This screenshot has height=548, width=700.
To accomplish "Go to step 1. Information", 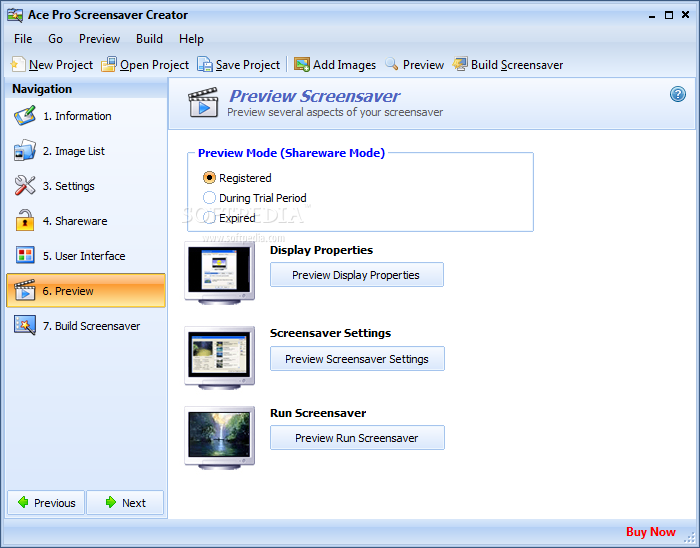I will click(x=86, y=116).
